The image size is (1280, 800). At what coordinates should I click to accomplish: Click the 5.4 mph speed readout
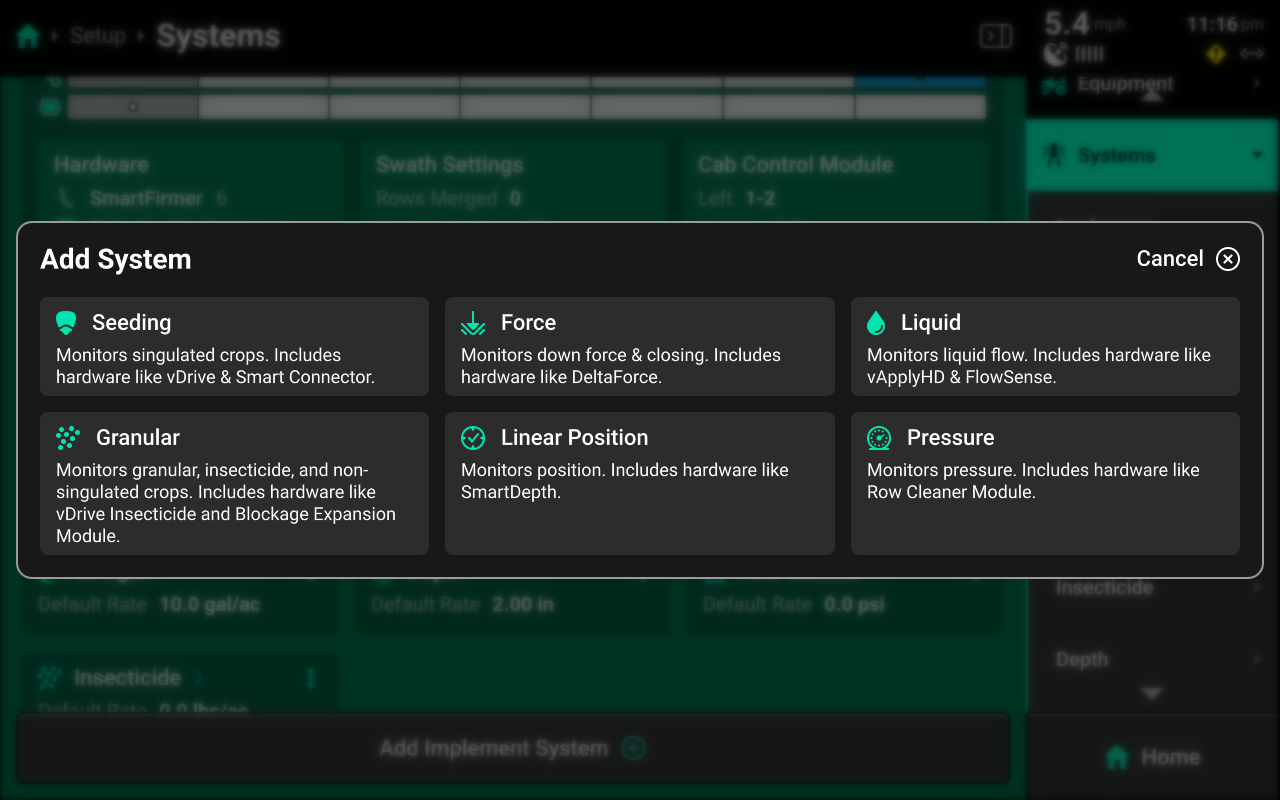pyautogui.click(x=1085, y=23)
